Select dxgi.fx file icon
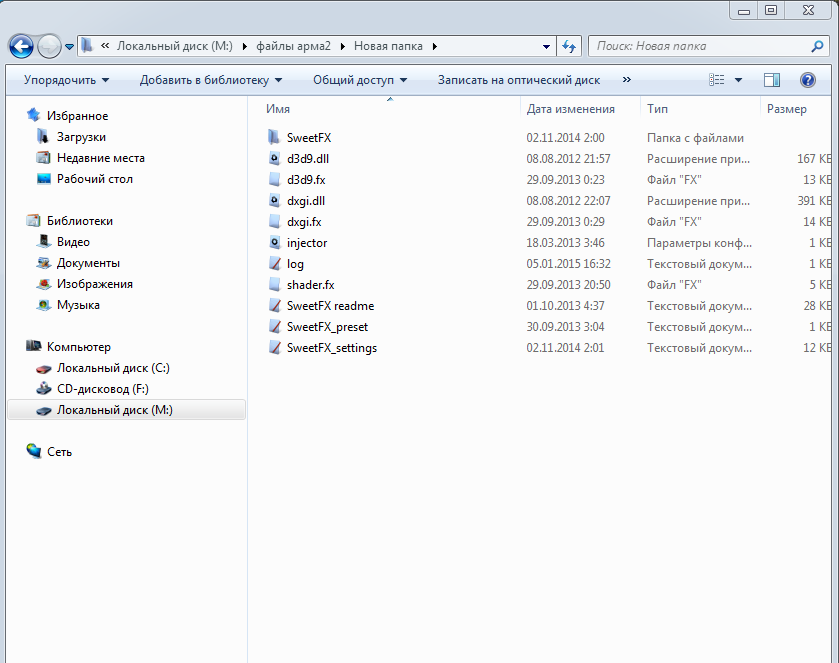 (x=274, y=222)
